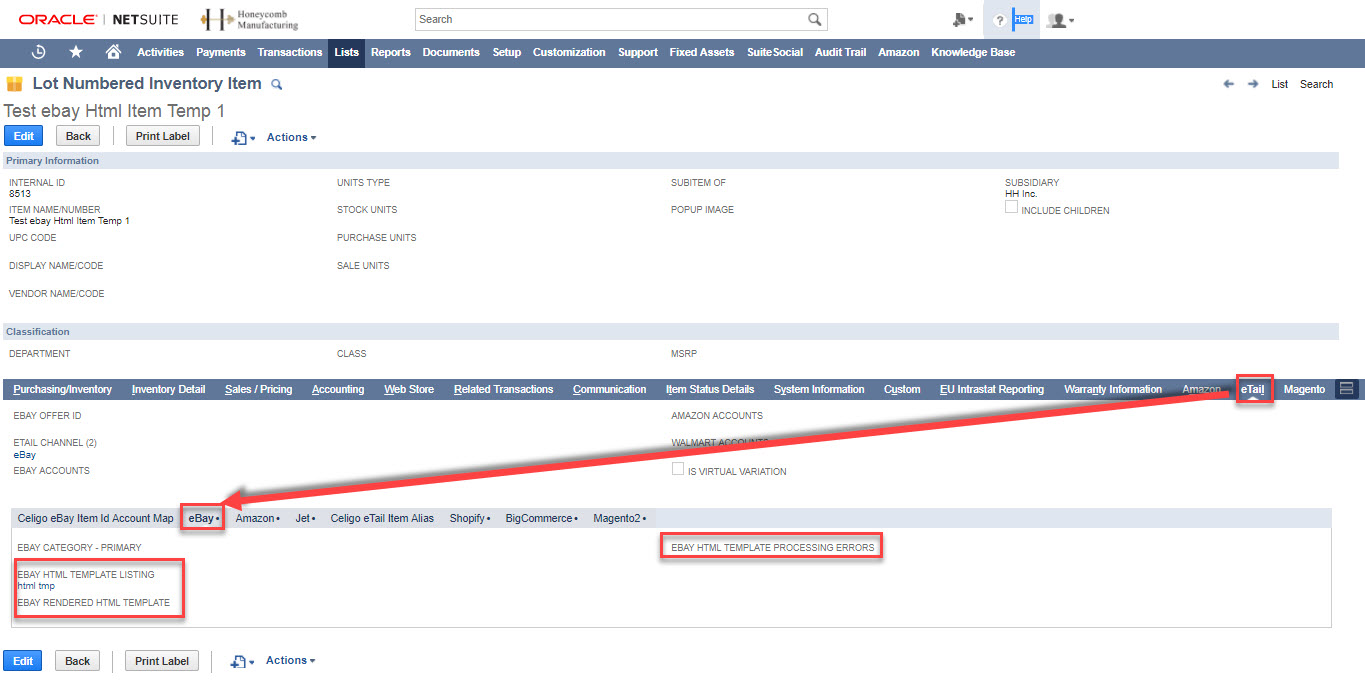The image size is (1365, 687).
Task: Click the top Back button
Action: (x=78, y=136)
